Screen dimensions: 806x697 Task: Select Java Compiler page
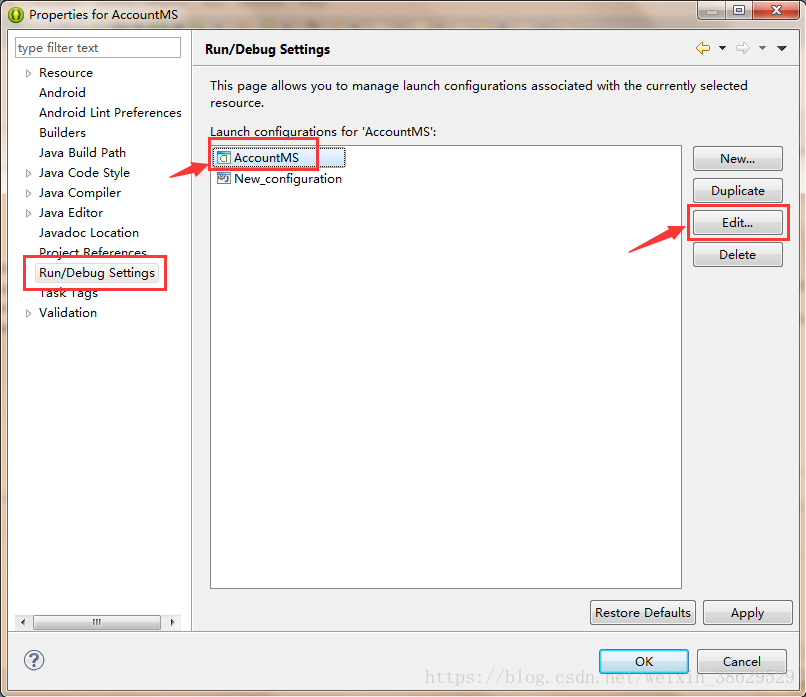click(x=80, y=193)
